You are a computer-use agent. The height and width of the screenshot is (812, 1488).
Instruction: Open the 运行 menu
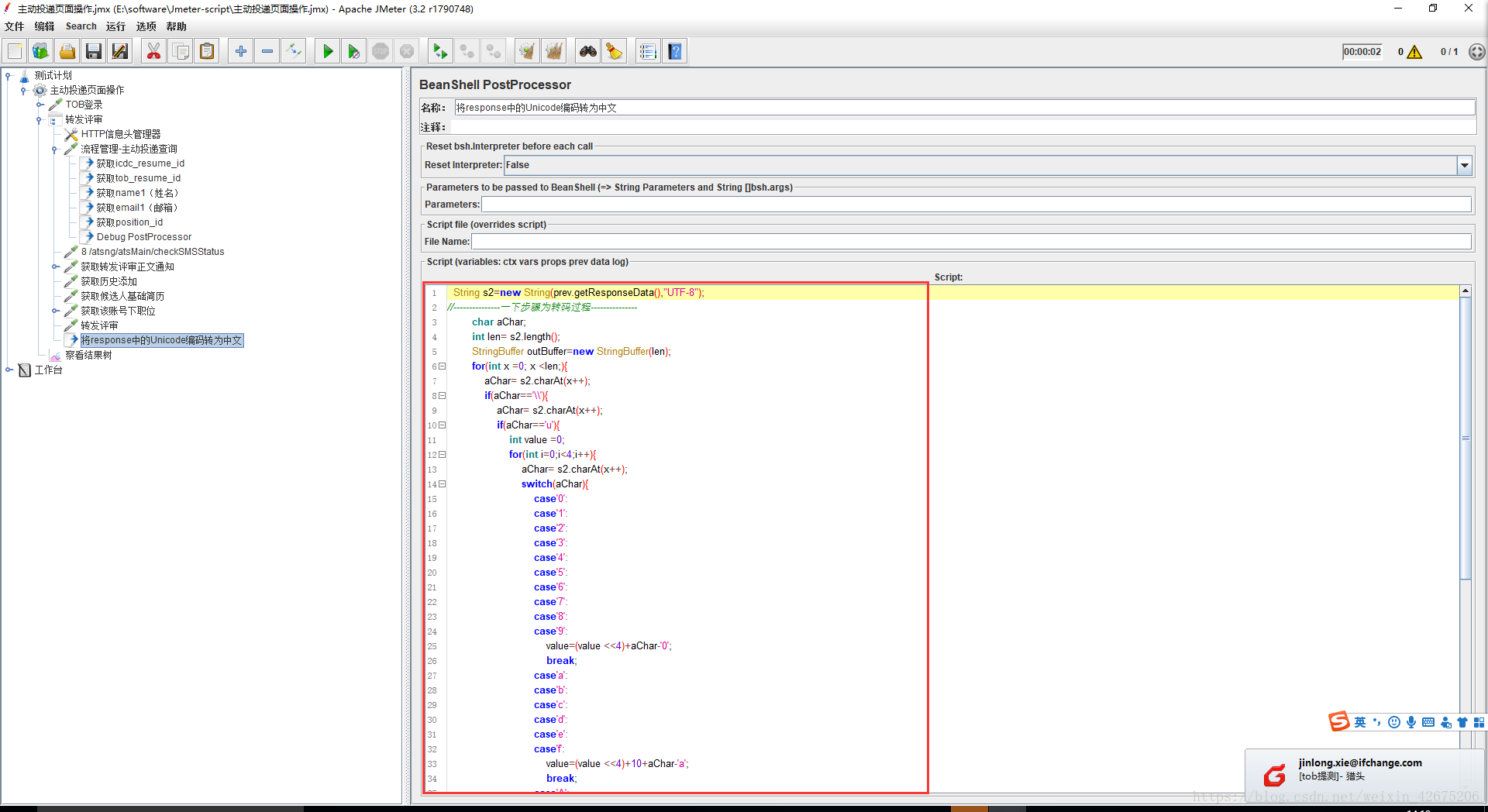click(x=115, y=26)
